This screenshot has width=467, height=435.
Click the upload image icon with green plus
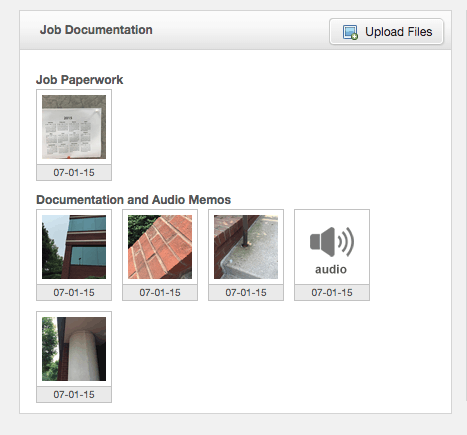pyautogui.click(x=350, y=32)
